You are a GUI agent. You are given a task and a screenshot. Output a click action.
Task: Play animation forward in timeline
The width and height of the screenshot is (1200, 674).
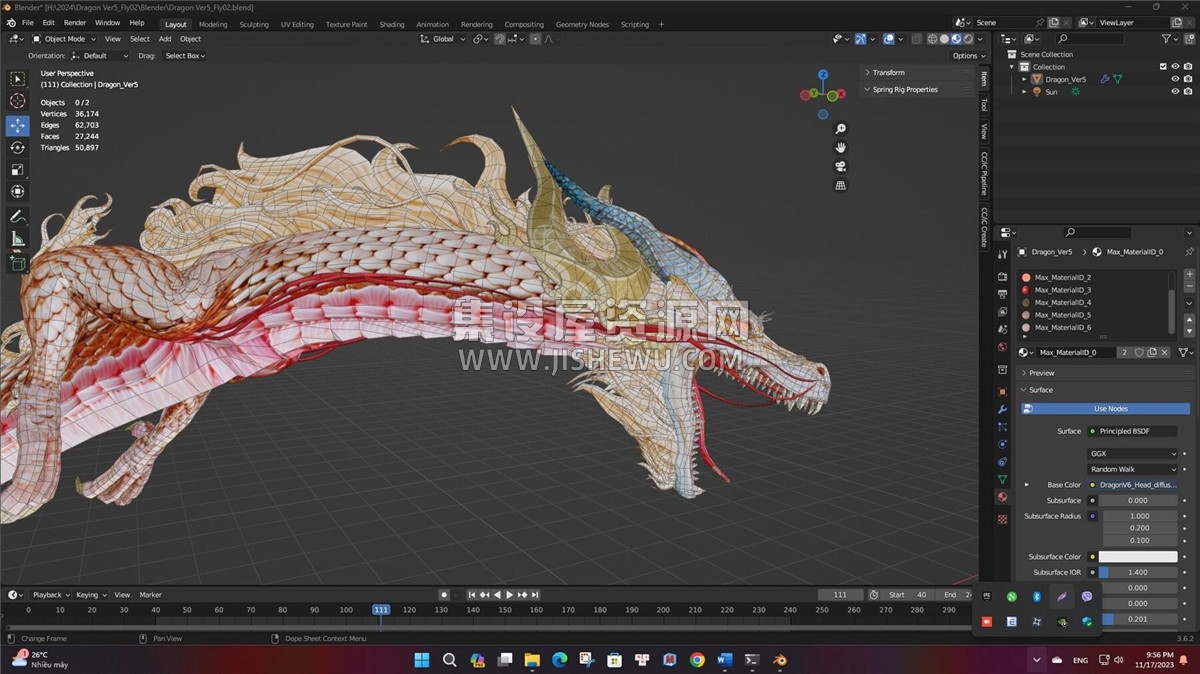(x=509, y=595)
